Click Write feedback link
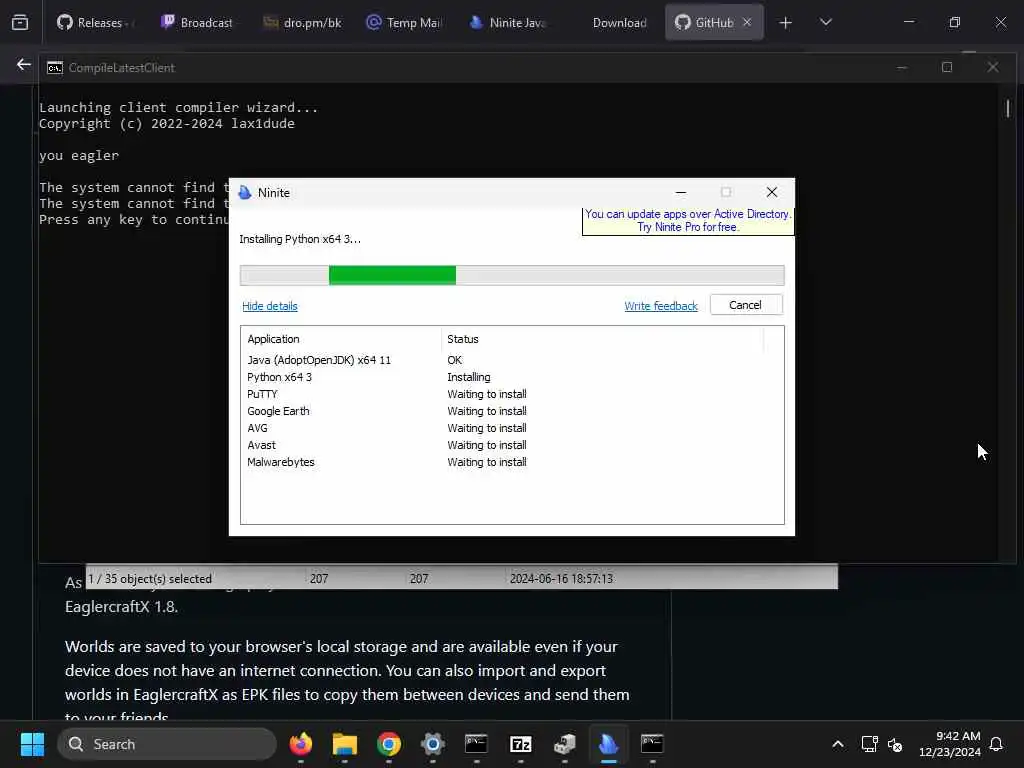This screenshot has width=1024, height=768. [661, 306]
